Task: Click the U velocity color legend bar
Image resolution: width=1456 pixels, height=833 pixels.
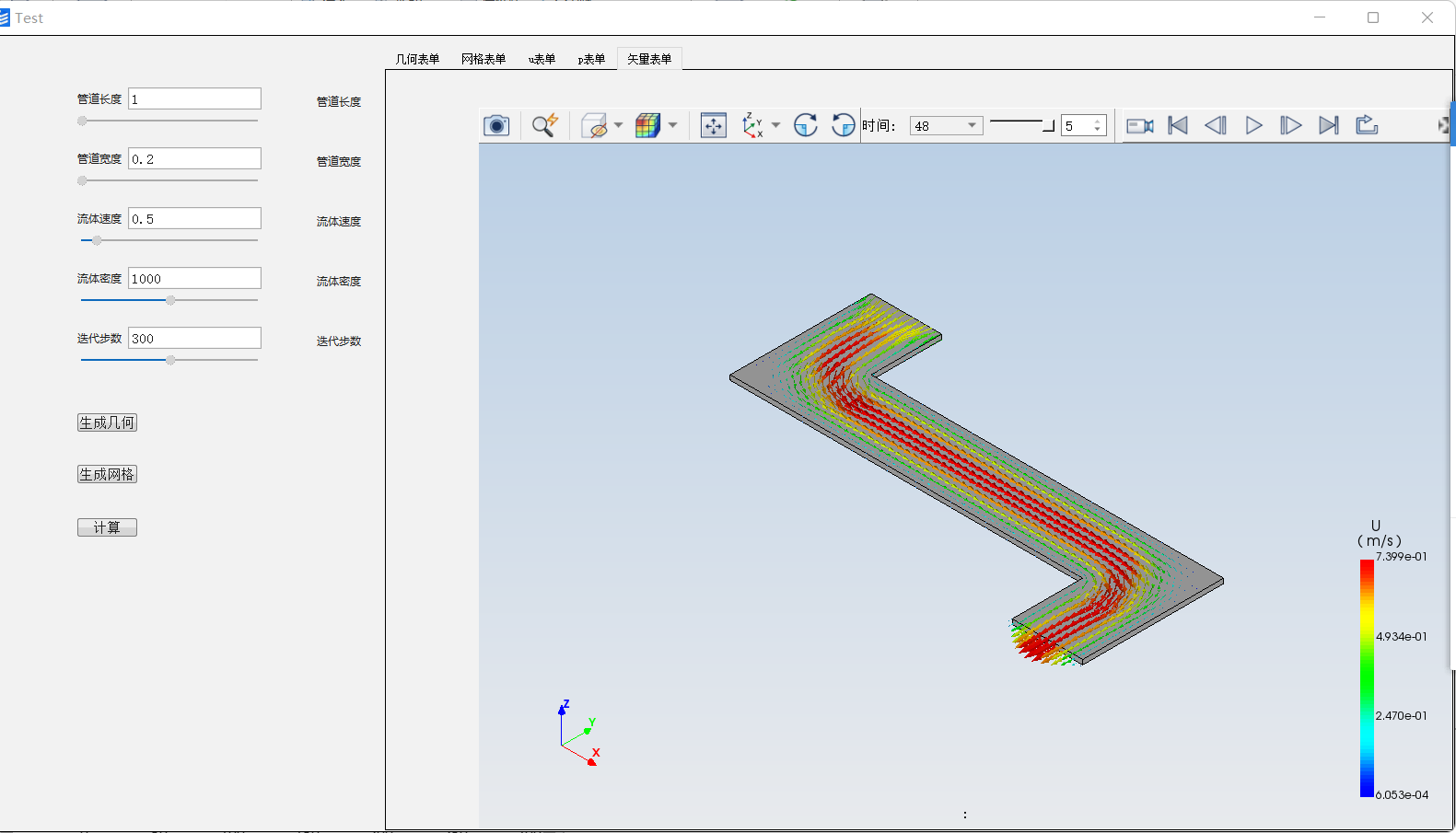Action: [1367, 677]
